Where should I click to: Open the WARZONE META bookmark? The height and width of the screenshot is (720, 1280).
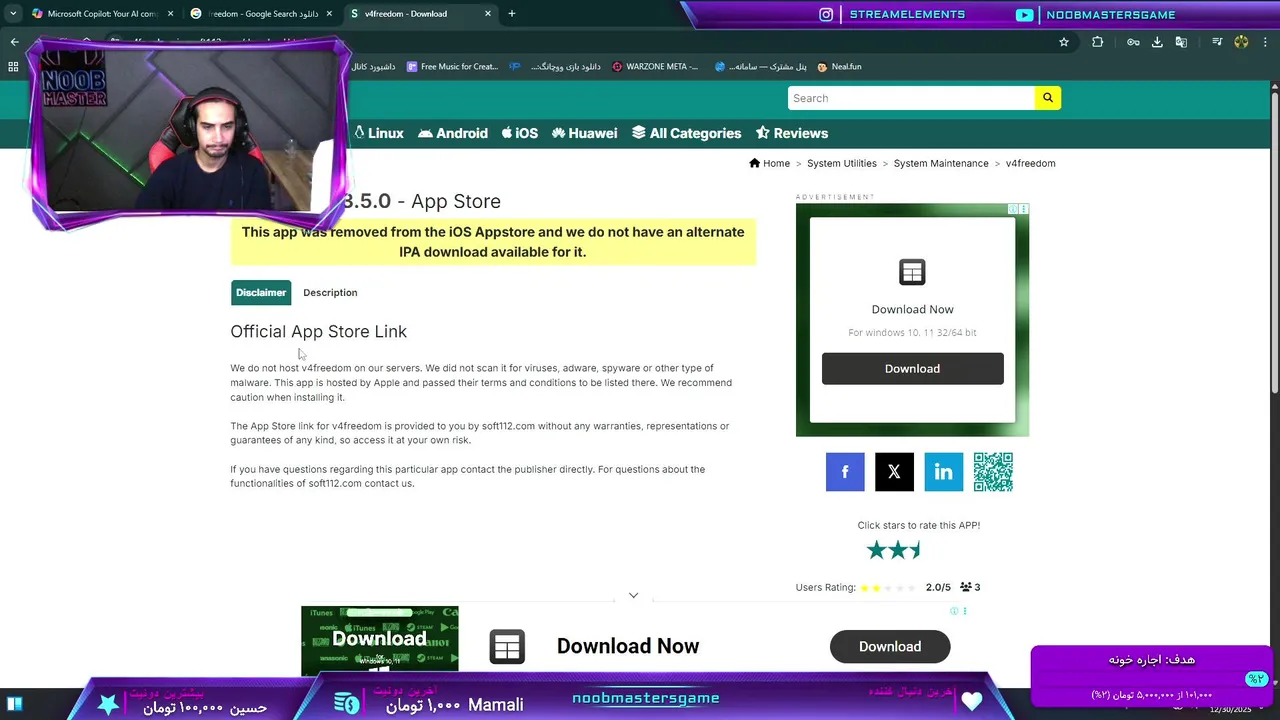tap(655, 67)
